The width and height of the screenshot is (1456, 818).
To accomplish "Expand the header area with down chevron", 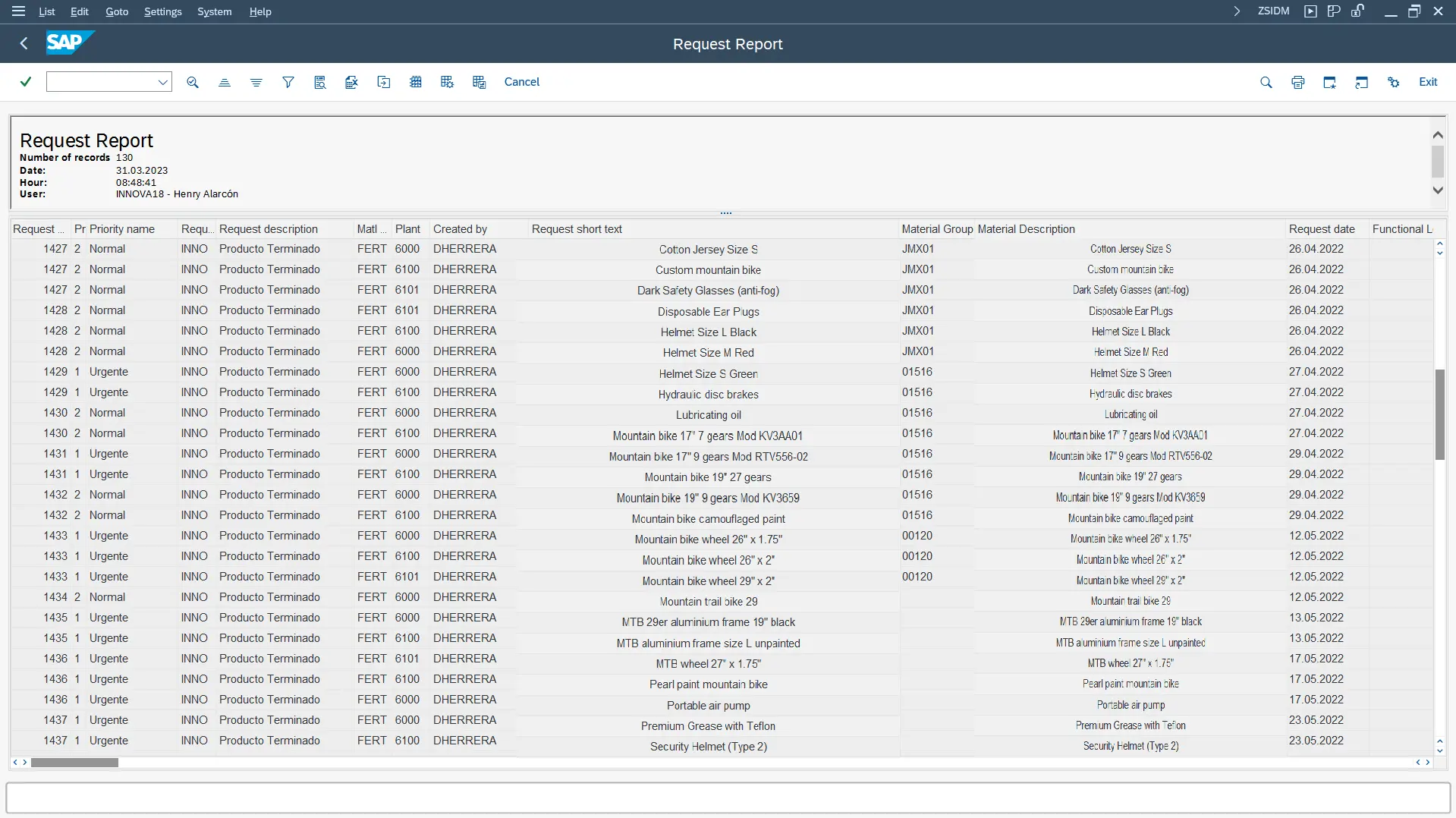I will coord(1438,190).
